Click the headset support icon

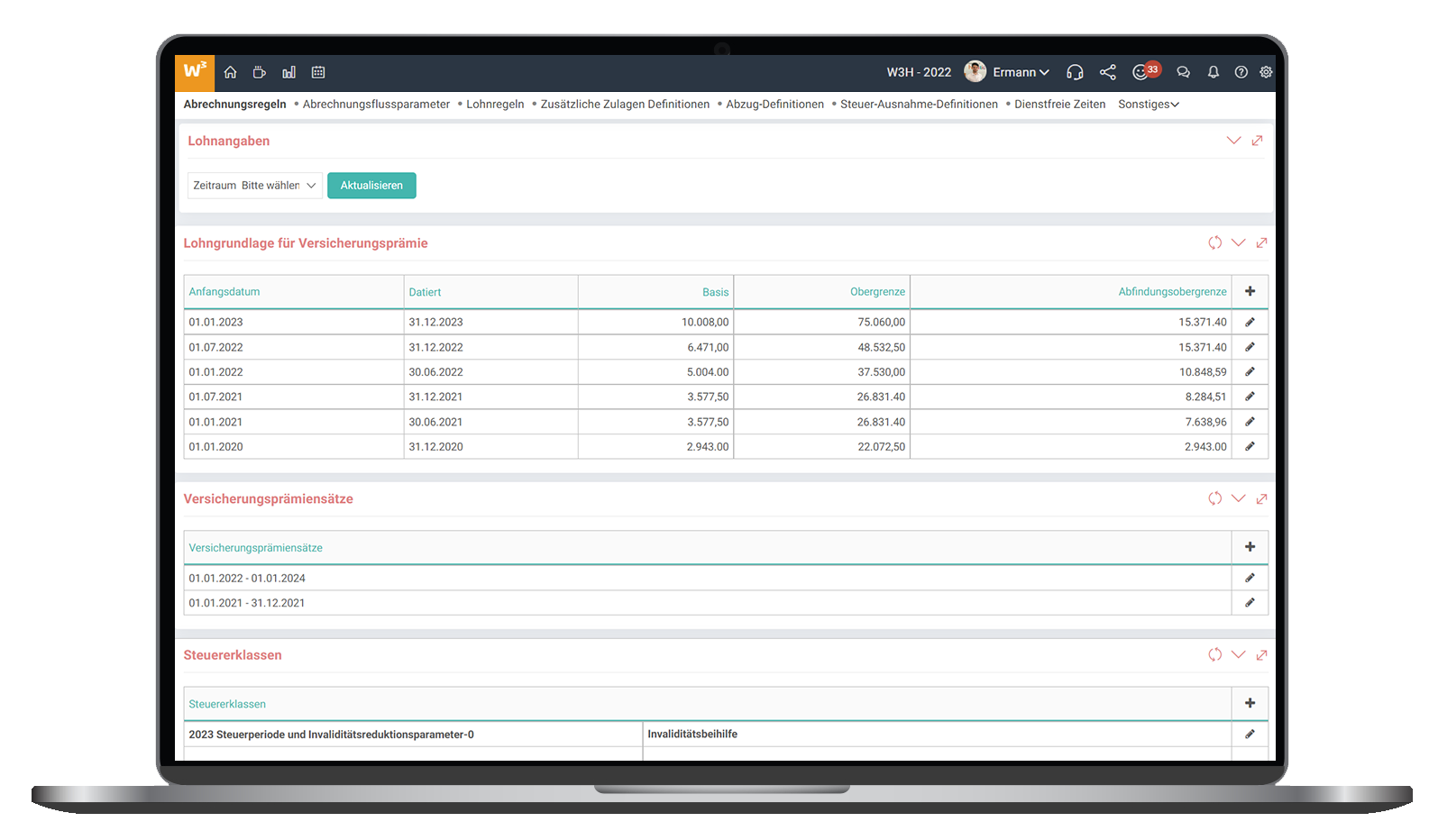tap(1075, 72)
